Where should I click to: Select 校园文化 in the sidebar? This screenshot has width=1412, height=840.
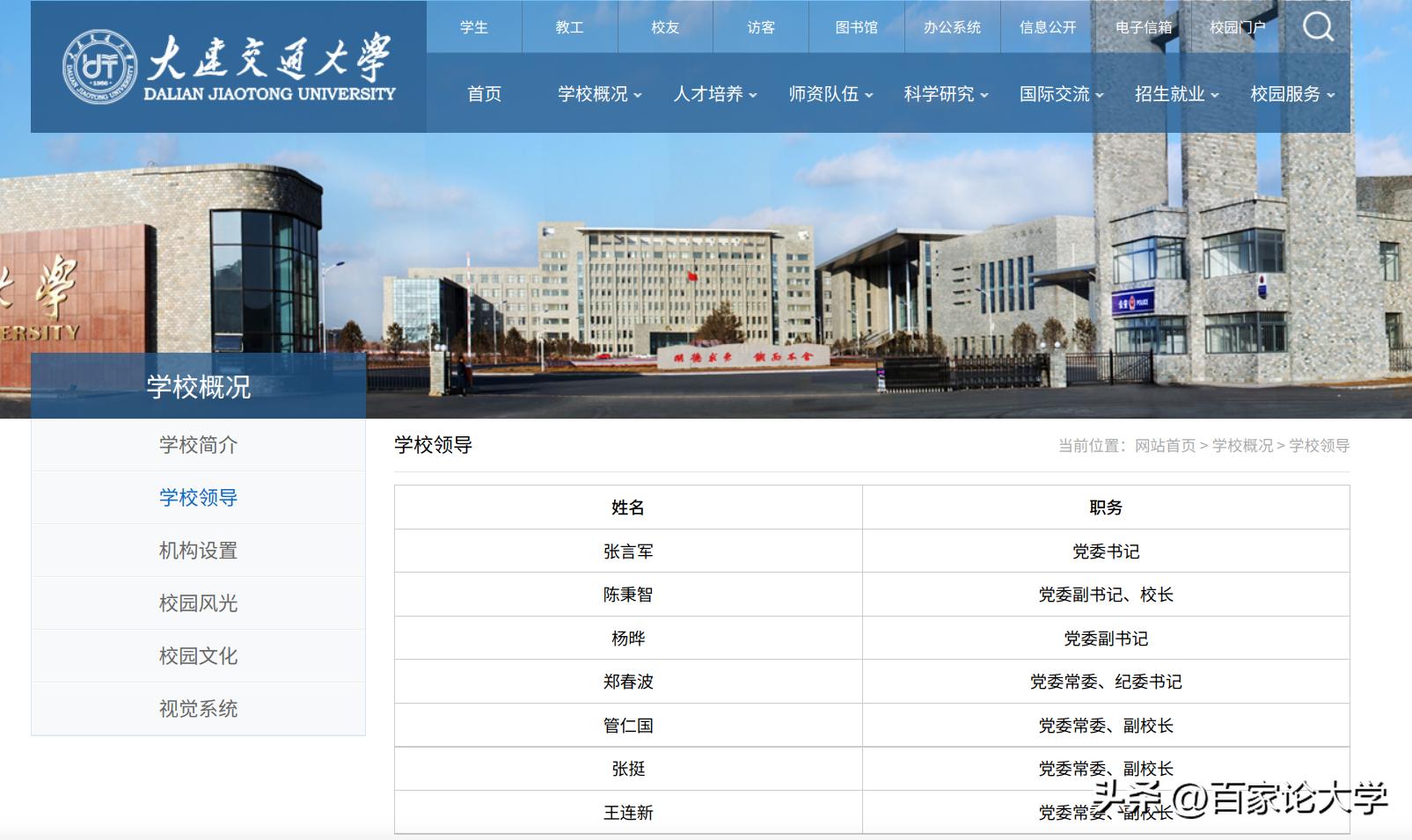click(x=198, y=656)
